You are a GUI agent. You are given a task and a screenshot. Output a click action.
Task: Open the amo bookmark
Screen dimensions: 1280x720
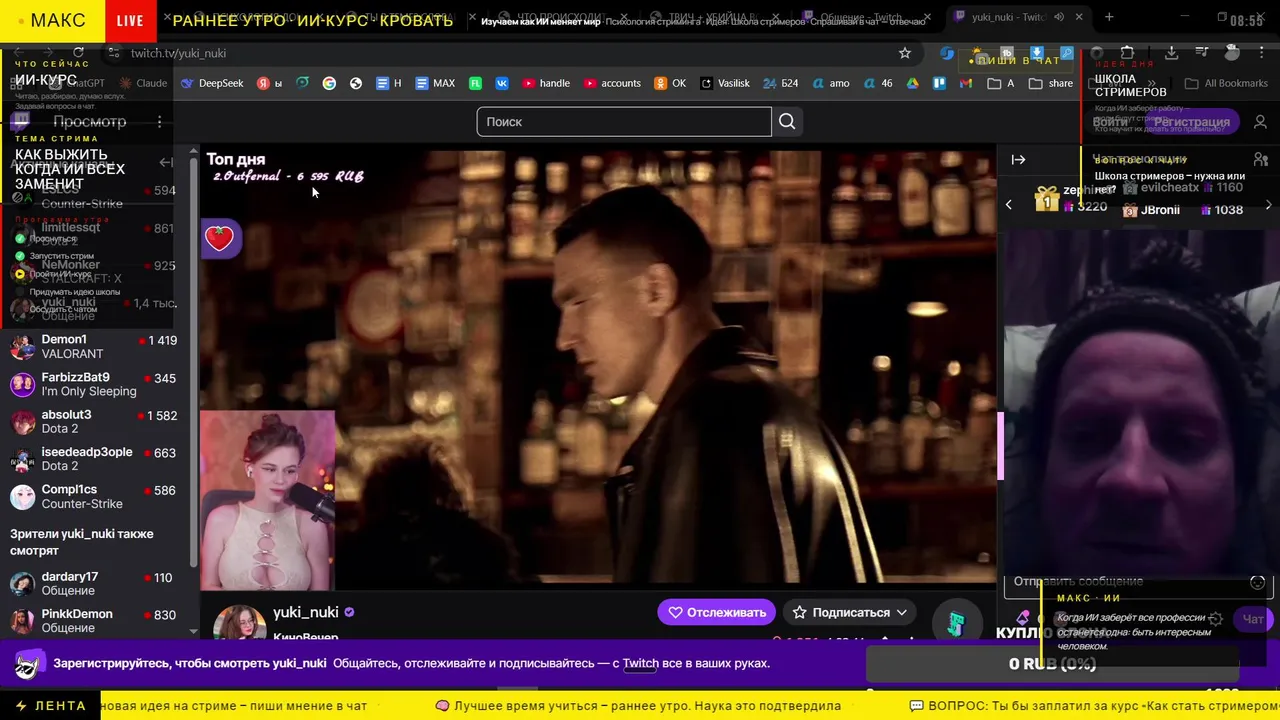(831, 83)
